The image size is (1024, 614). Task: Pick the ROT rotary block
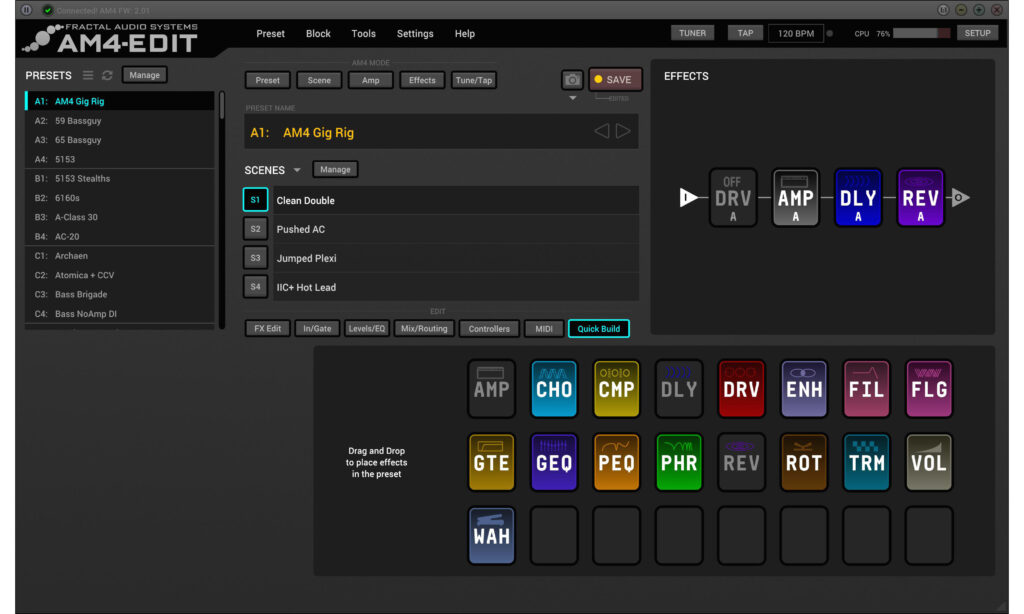pyautogui.click(x=804, y=462)
